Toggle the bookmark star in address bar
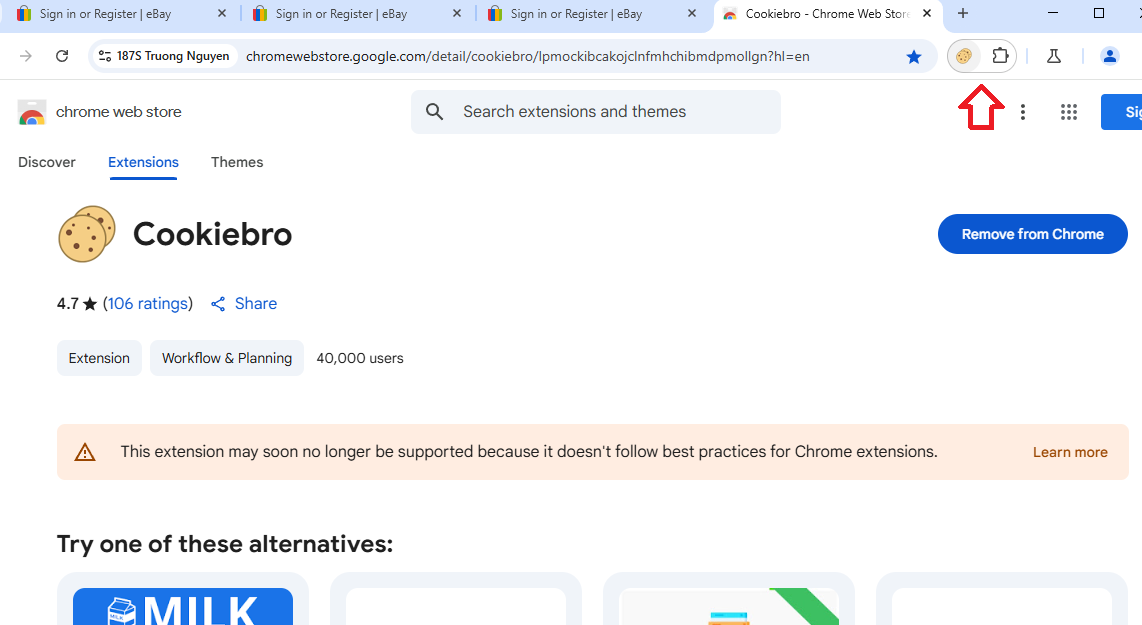 coord(913,57)
